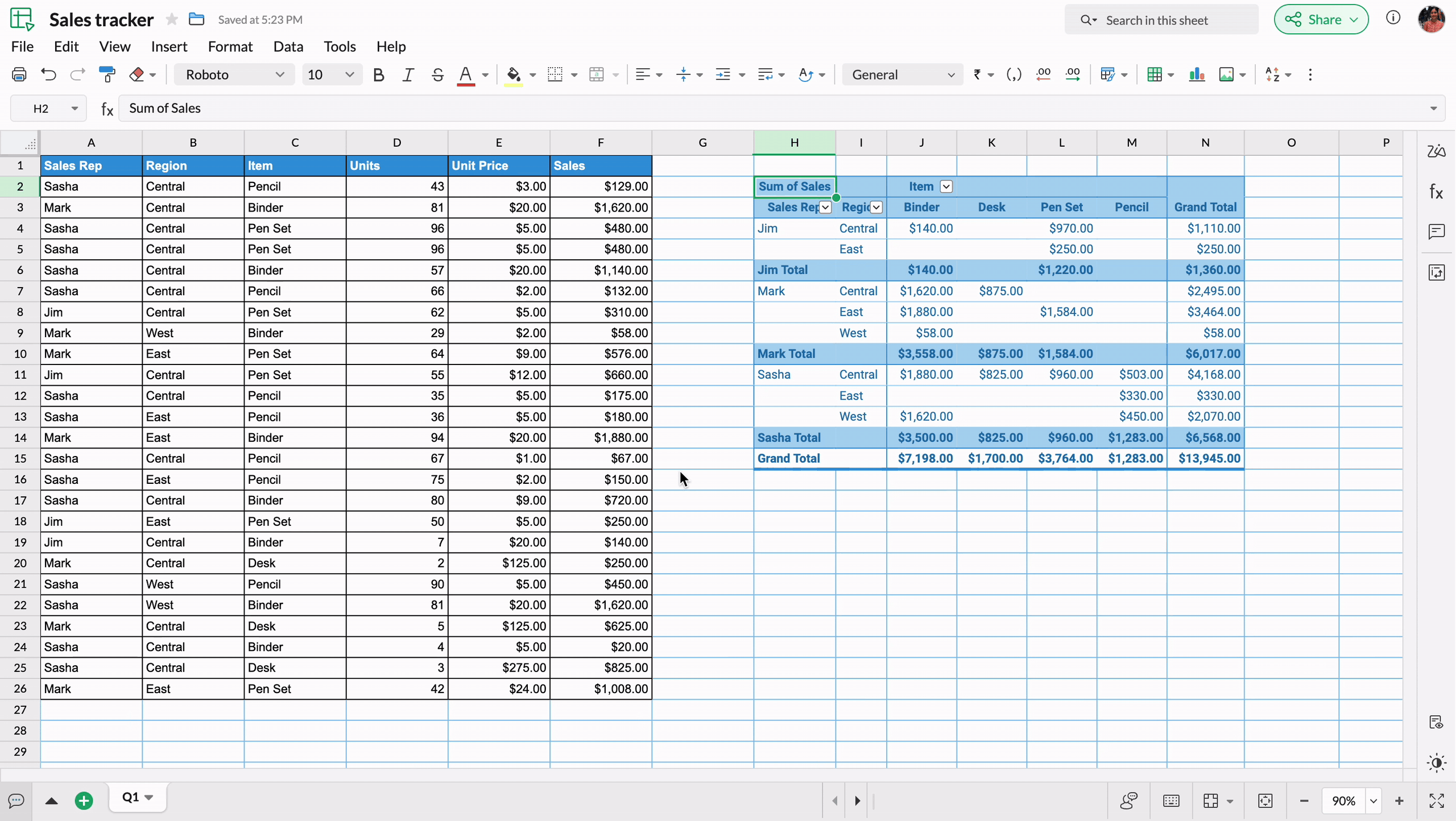This screenshot has width=1456, height=821.
Task: Open comments panel in right sidebar
Action: (1437, 231)
